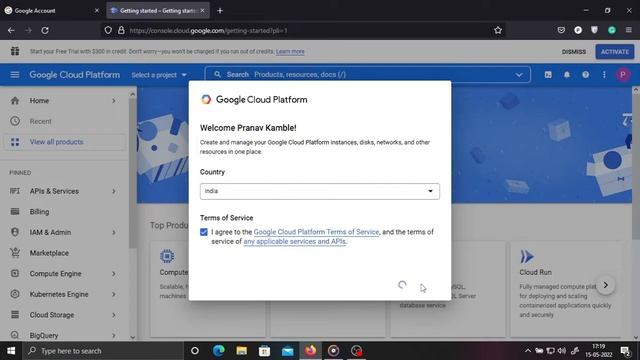
Task: Open the notifications bell
Action: tap(567, 75)
